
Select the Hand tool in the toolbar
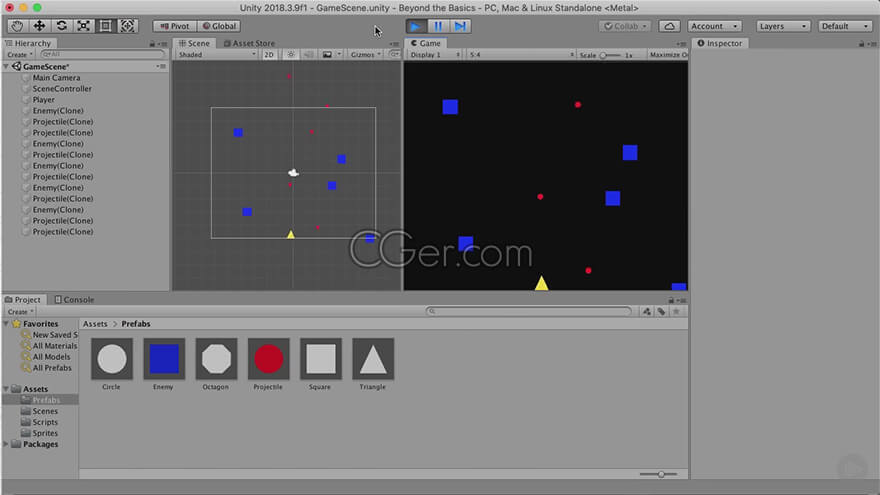(17, 26)
